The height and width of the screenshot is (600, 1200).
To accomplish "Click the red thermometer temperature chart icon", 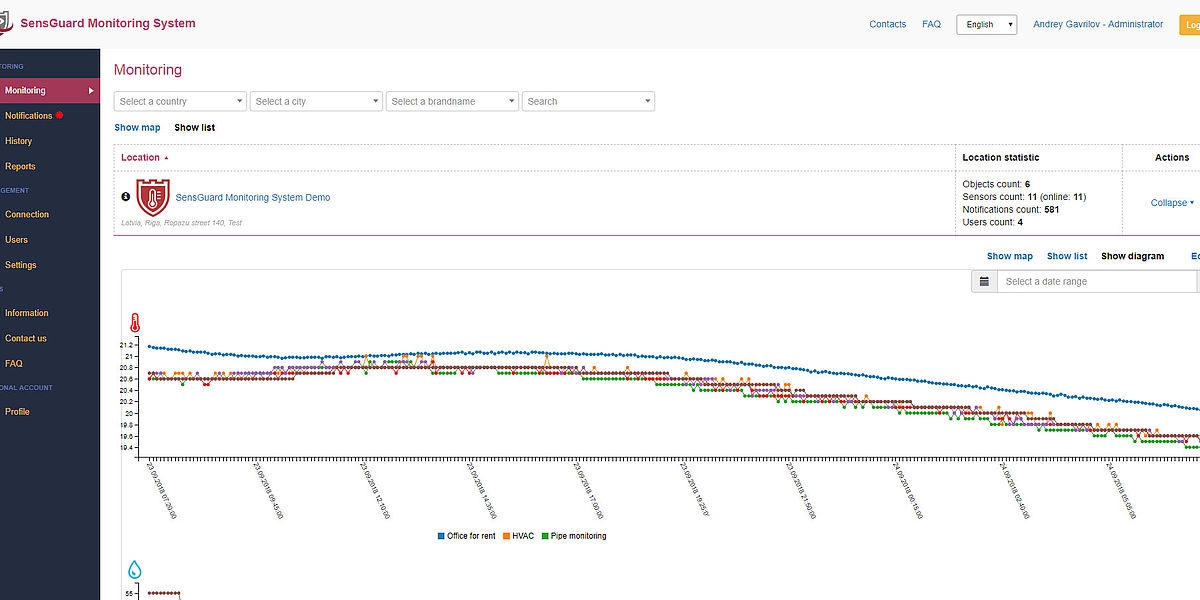I will coord(135,323).
